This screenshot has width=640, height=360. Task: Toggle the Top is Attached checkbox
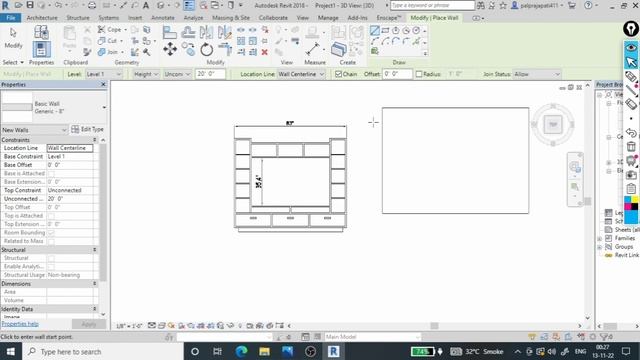coord(51,216)
